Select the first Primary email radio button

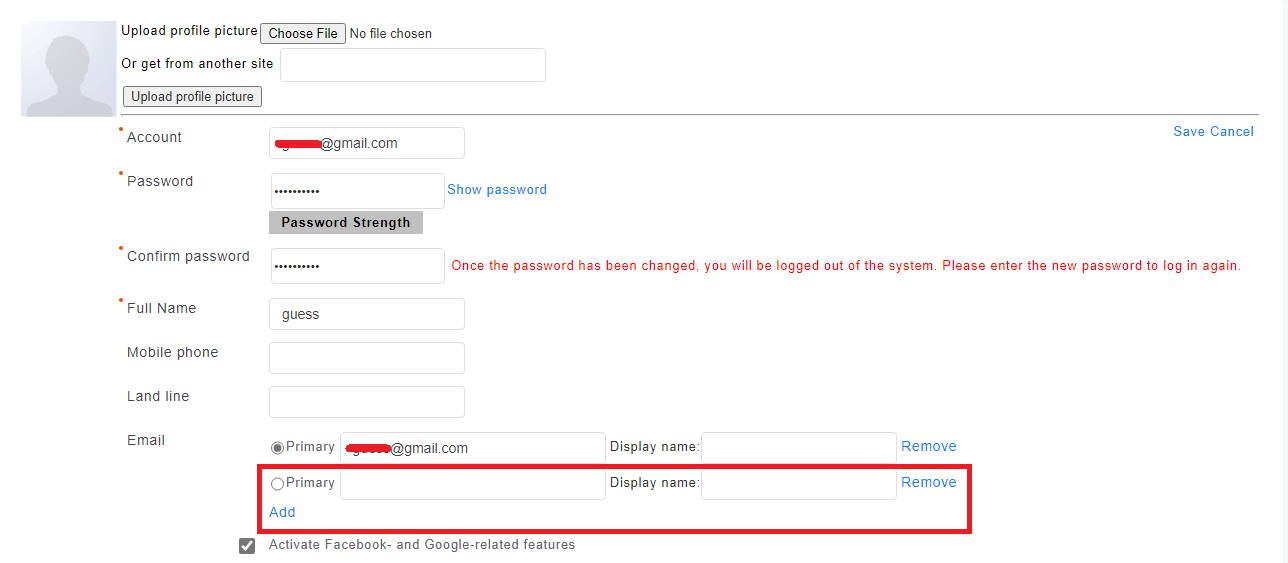(277, 448)
